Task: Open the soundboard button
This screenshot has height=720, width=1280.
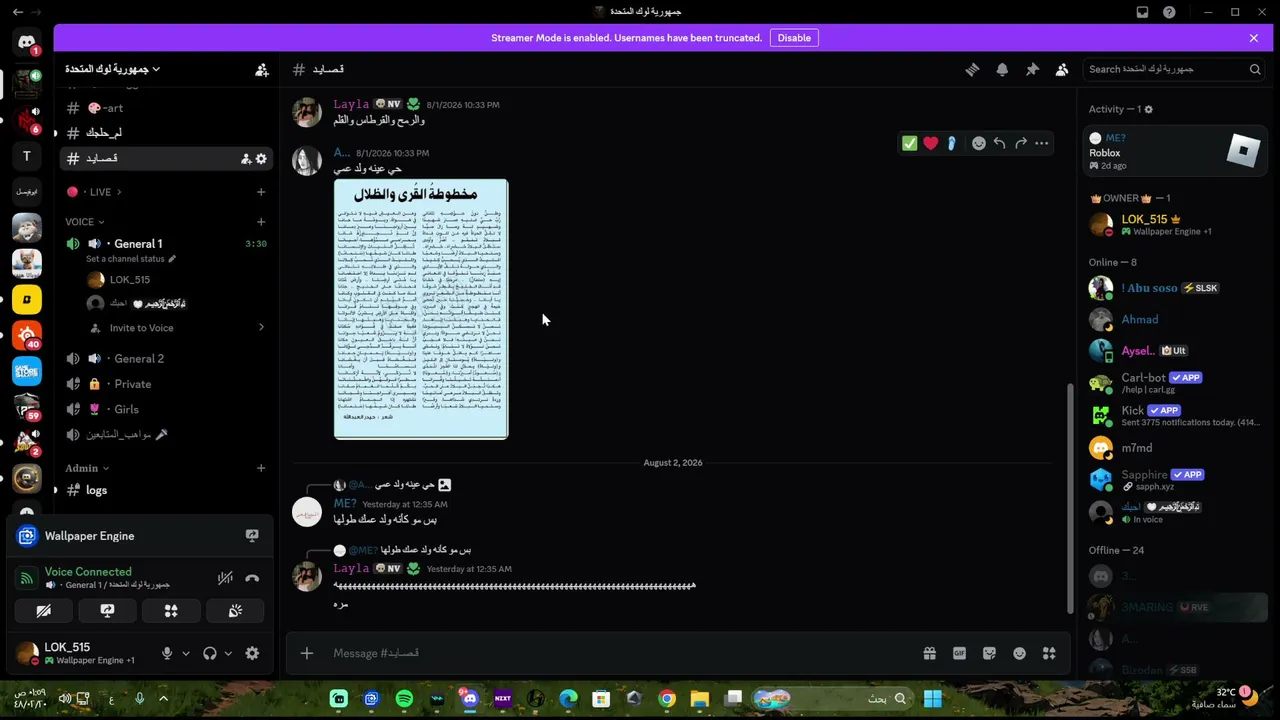Action: (235, 611)
